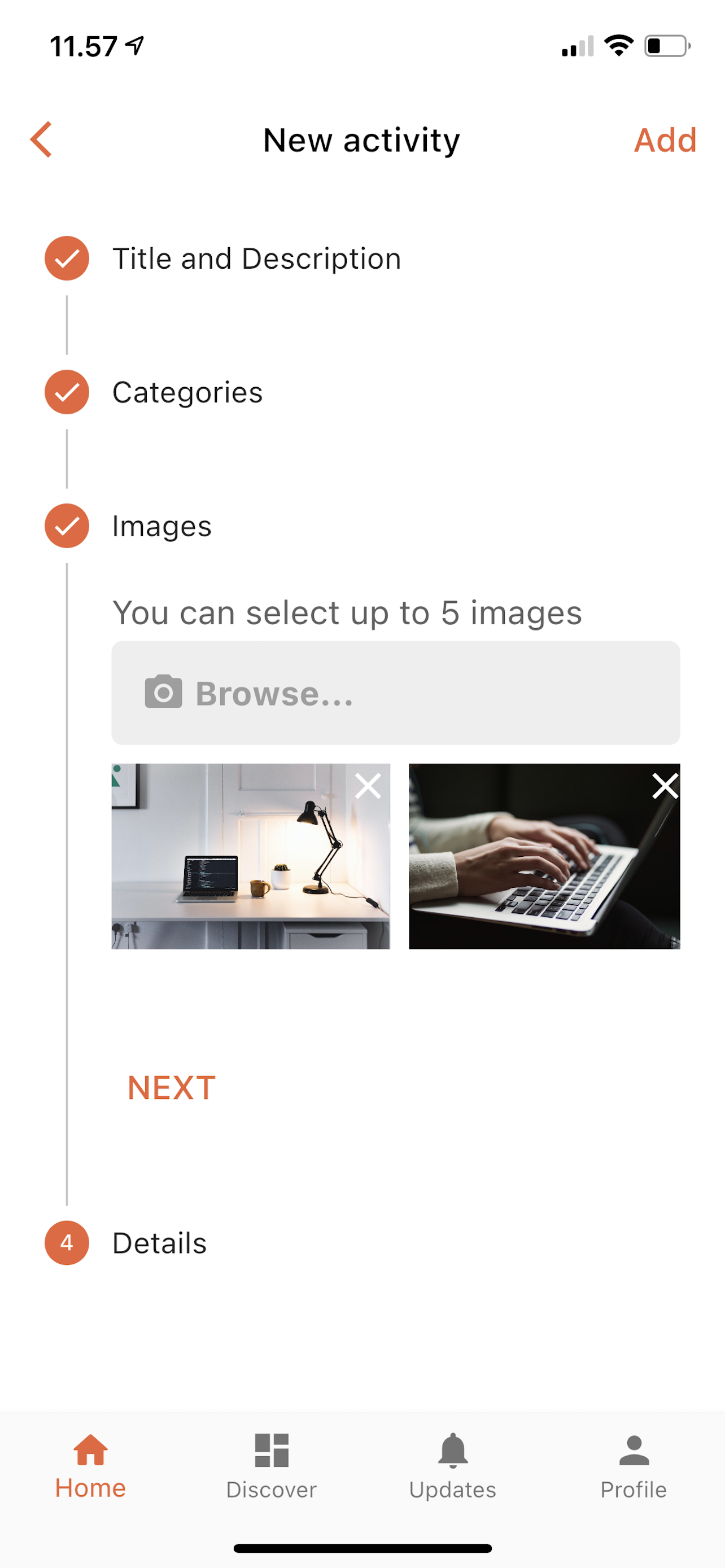
Task: Open the Browse... image picker field
Action: tap(396, 693)
